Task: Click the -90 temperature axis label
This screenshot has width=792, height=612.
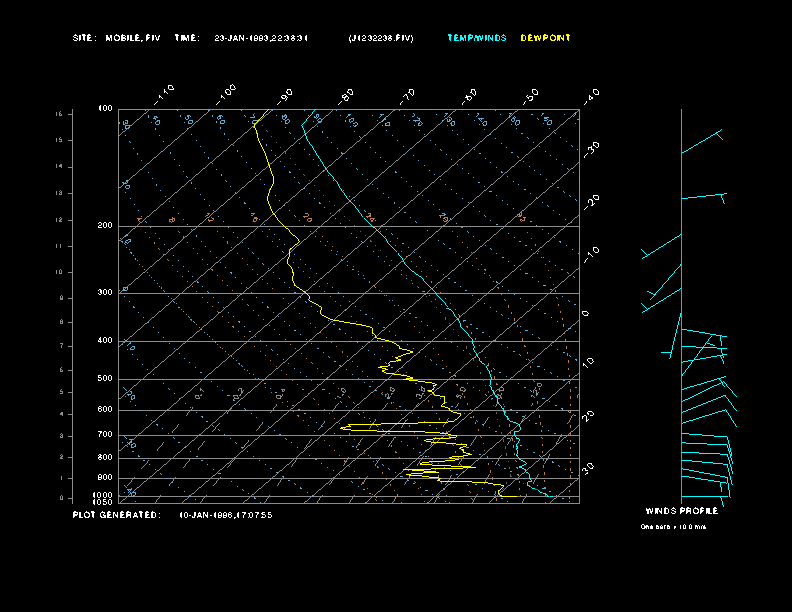Action: (x=285, y=96)
